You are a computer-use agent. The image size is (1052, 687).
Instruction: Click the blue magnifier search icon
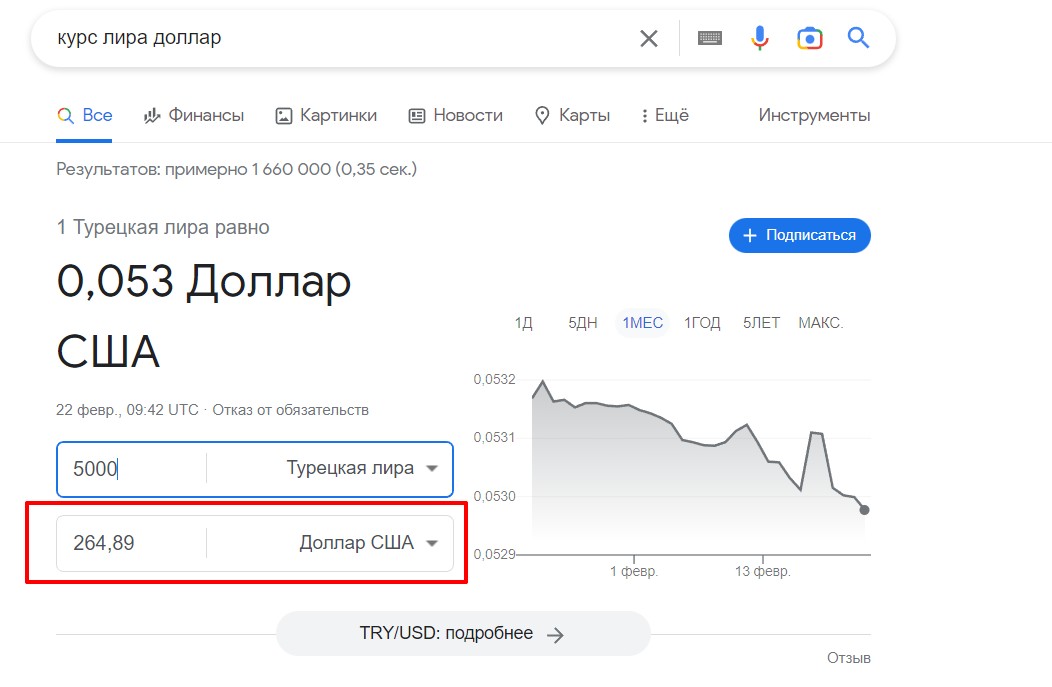[x=858, y=39]
